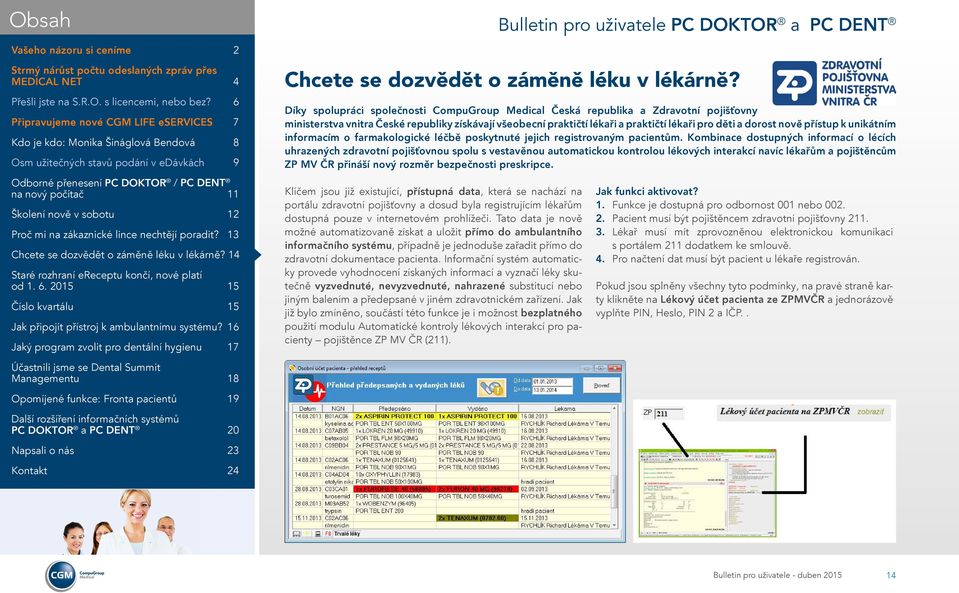This screenshot has height=593, width=959.
Task: Select the yellow '1x ASPIRIN PROTECT 100' dispensed cell
Action: point(477,416)
